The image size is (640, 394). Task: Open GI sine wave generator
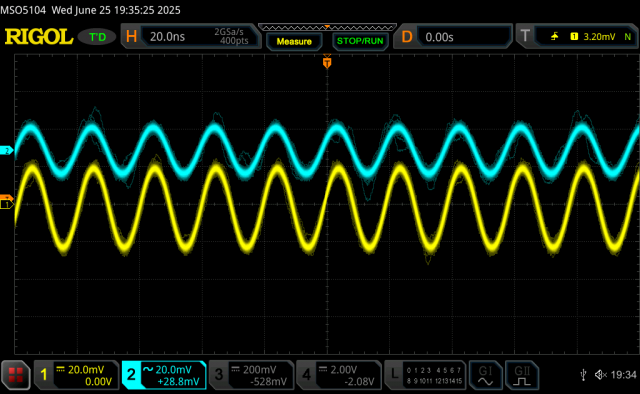pyautogui.click(x=485, y=375)
